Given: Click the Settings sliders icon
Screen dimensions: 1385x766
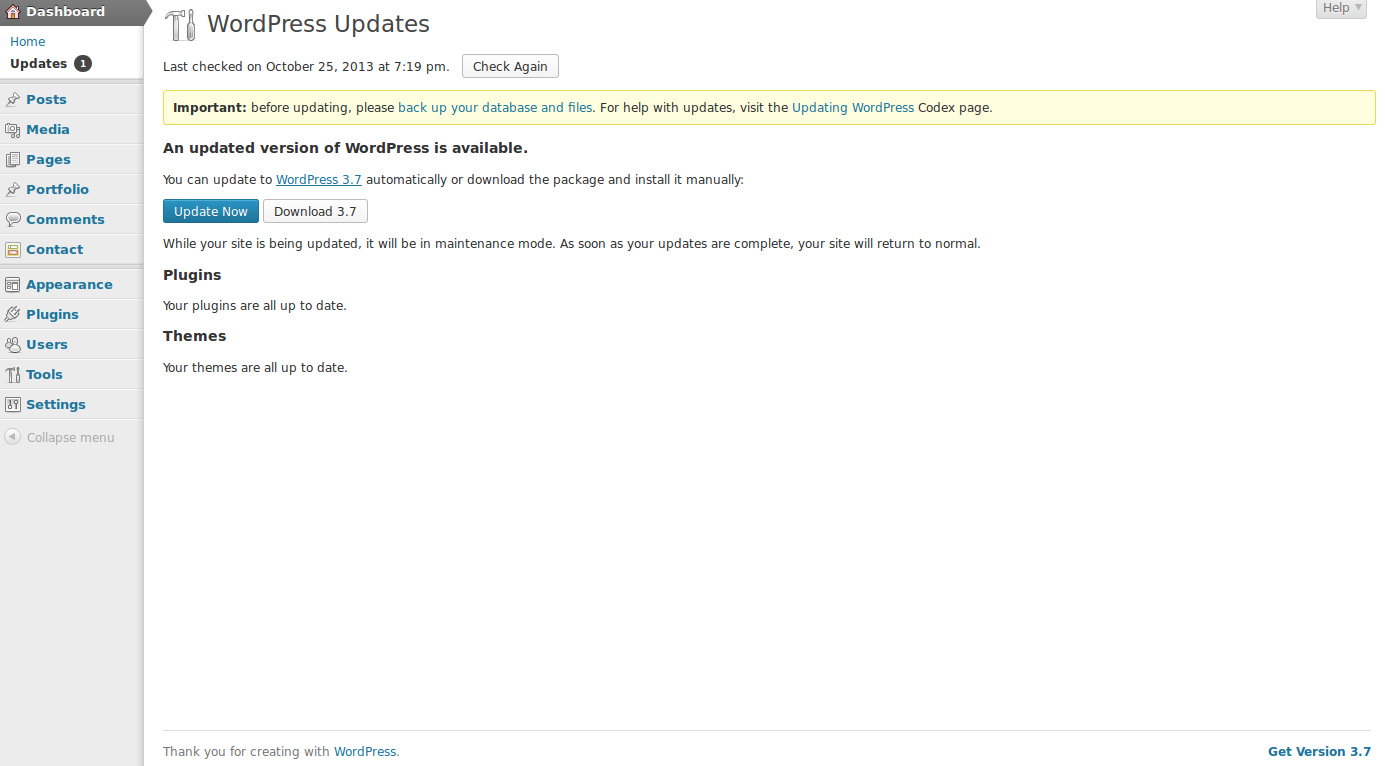Looking at the screenshot, I should pos(13,405).
